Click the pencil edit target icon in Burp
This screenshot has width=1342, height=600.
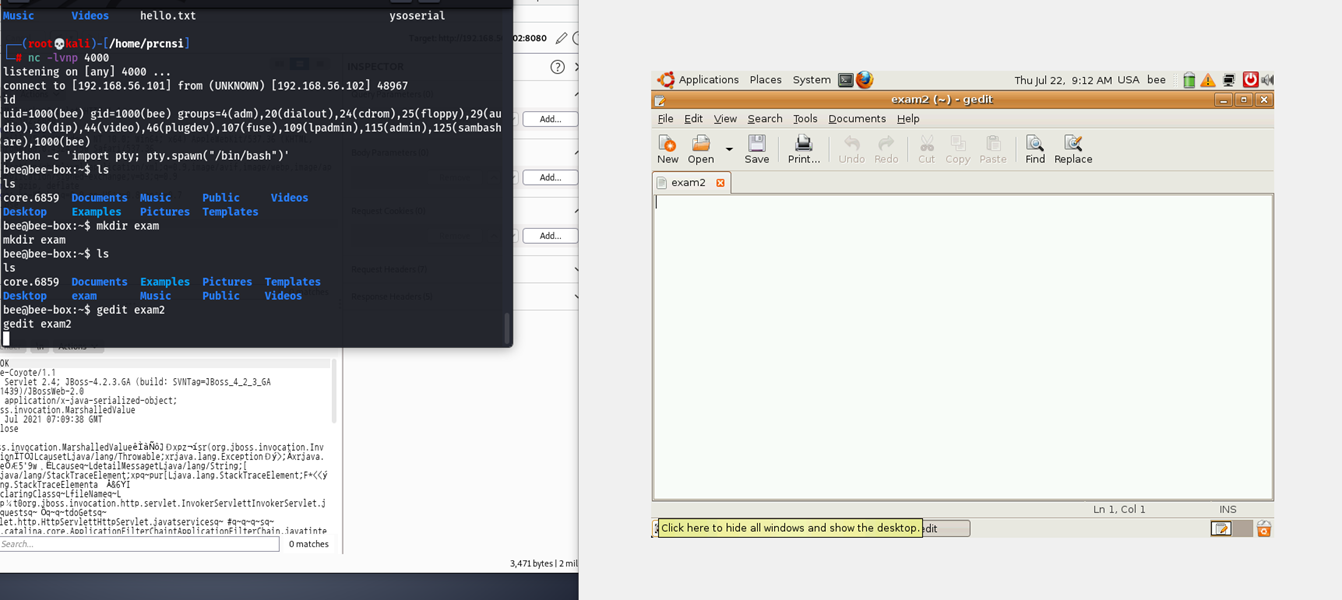click(561, 38)
